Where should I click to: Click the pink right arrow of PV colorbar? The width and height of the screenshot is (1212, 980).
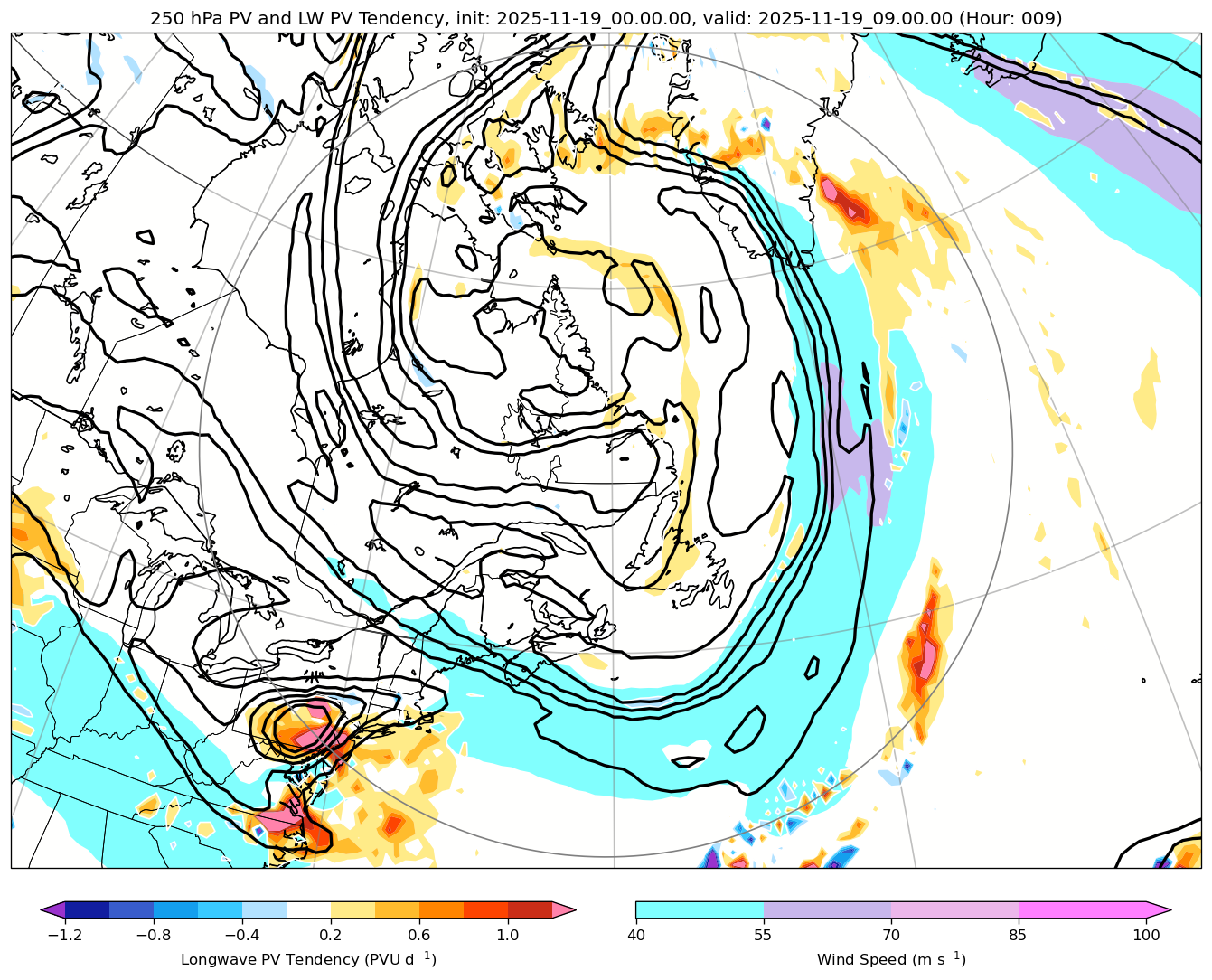pos(565,909)
